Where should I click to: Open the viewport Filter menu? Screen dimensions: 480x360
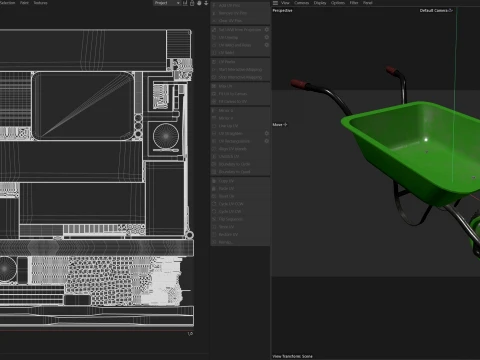point(354,3)
